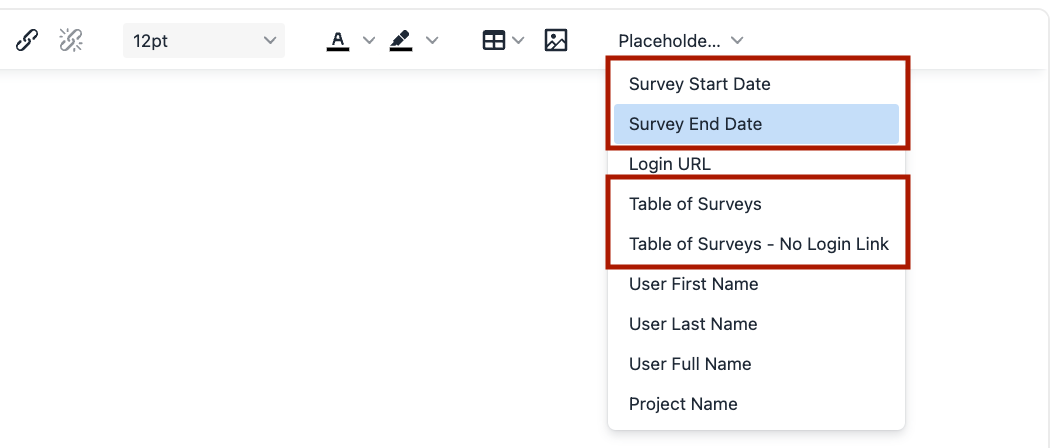Viewport: 1064px width, 448px height.
Task: Click the insert link icon
Action: (26, 41)
